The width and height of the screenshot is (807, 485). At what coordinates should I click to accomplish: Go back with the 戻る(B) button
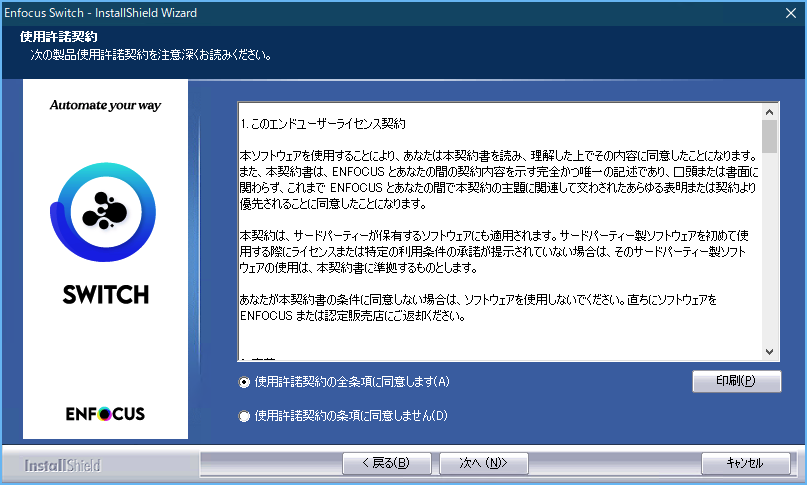pos(387,463)
